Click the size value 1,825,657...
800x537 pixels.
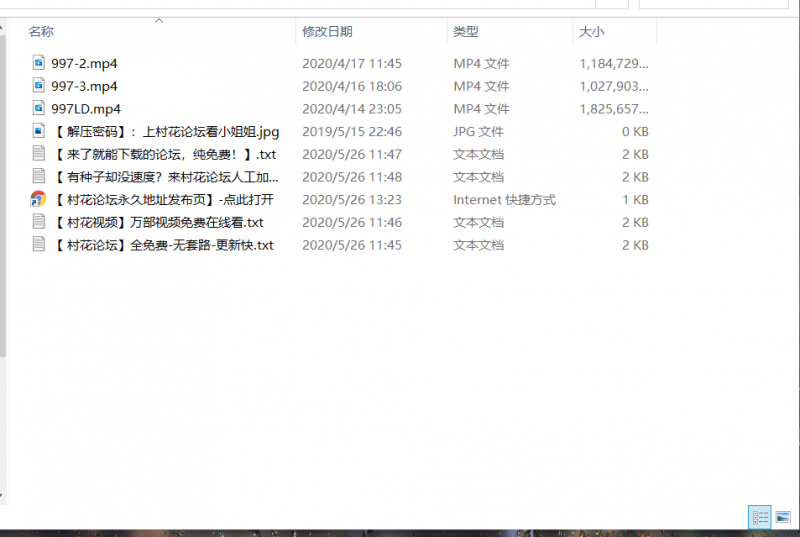point(614,109)
